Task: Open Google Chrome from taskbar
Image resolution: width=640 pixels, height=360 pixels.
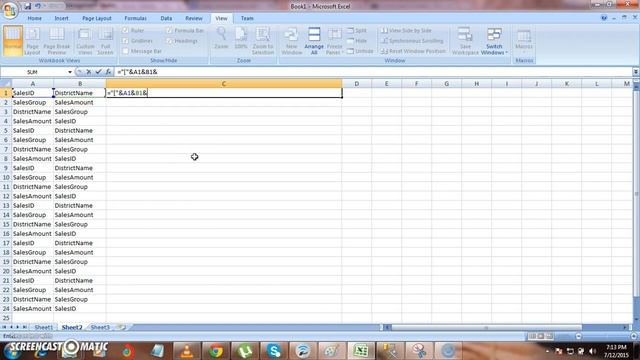Action: click(216, 351)
